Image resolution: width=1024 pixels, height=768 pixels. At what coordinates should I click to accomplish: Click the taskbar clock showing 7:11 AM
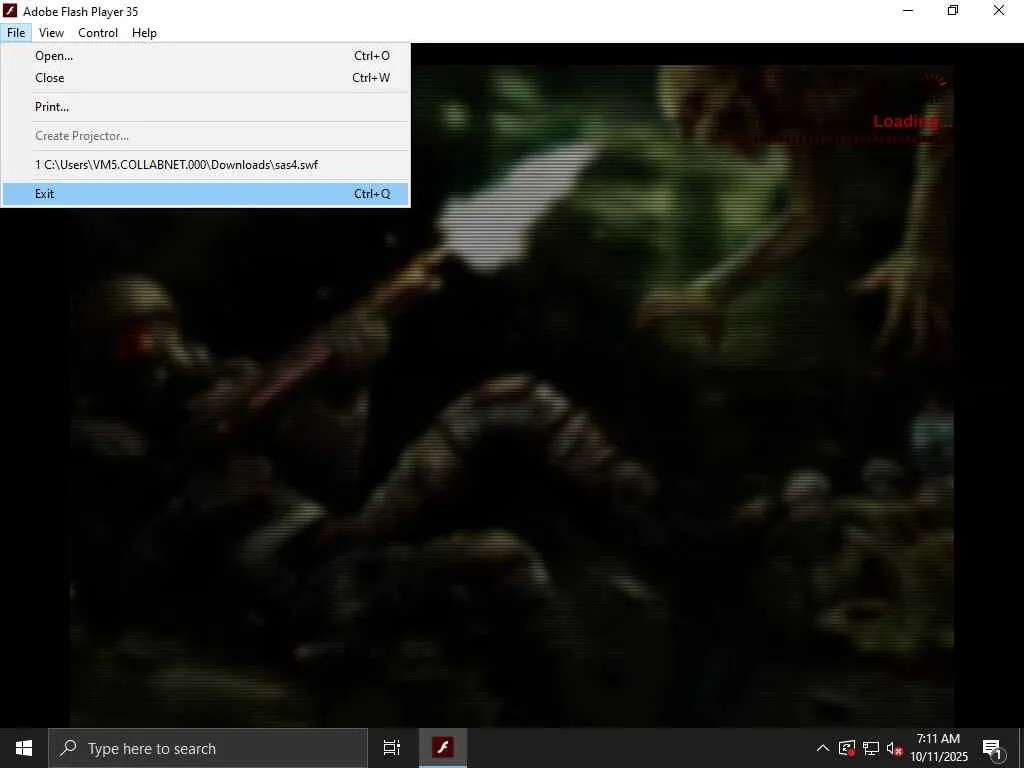(938, 748)
